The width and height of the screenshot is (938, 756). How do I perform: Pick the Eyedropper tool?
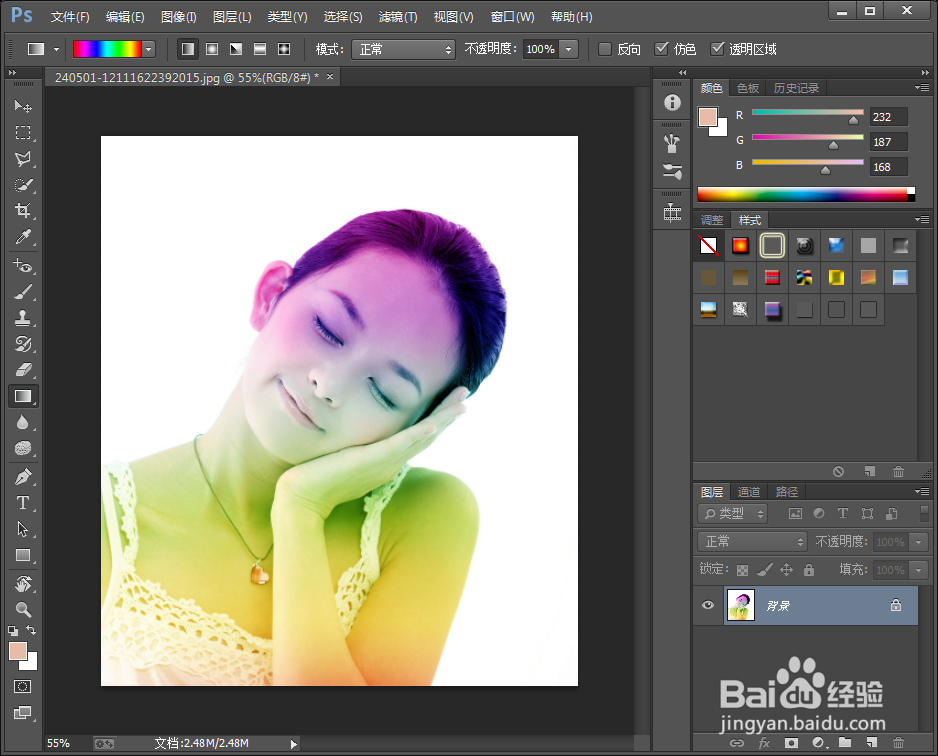pos(22,237)
